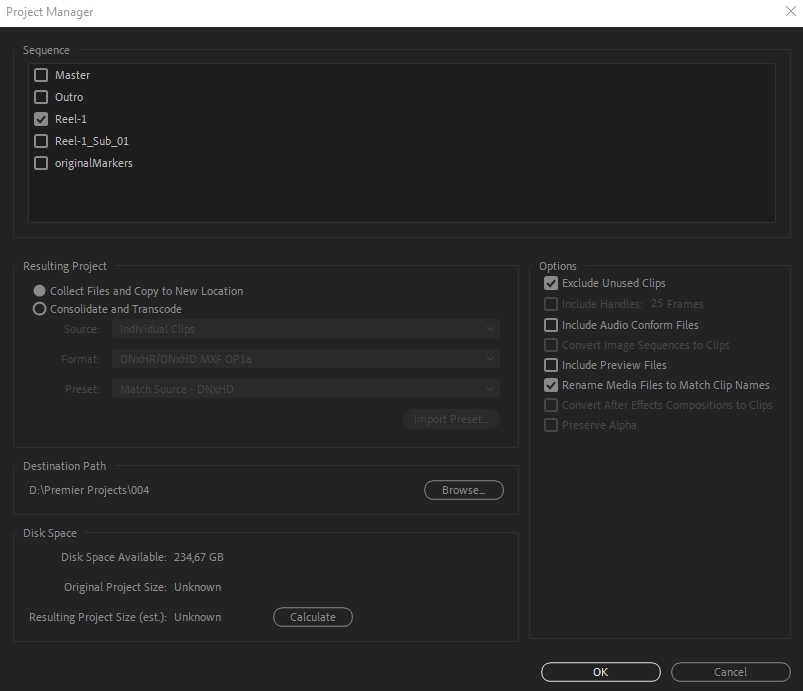Cancel the Project Manager dialog
The height and width of the screenshot is (691, 803).
tap(730, 672)
